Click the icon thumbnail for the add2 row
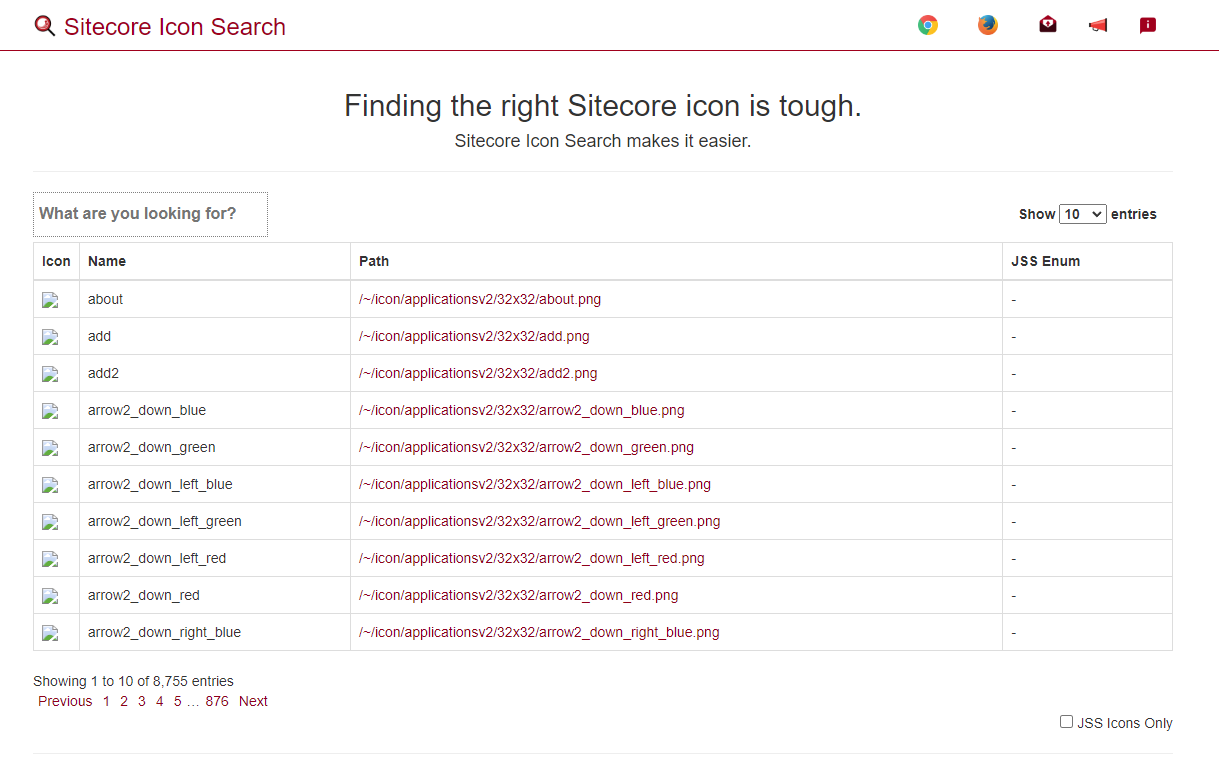The width and height of the screenshot is (1219, 773). click(50, 374)
